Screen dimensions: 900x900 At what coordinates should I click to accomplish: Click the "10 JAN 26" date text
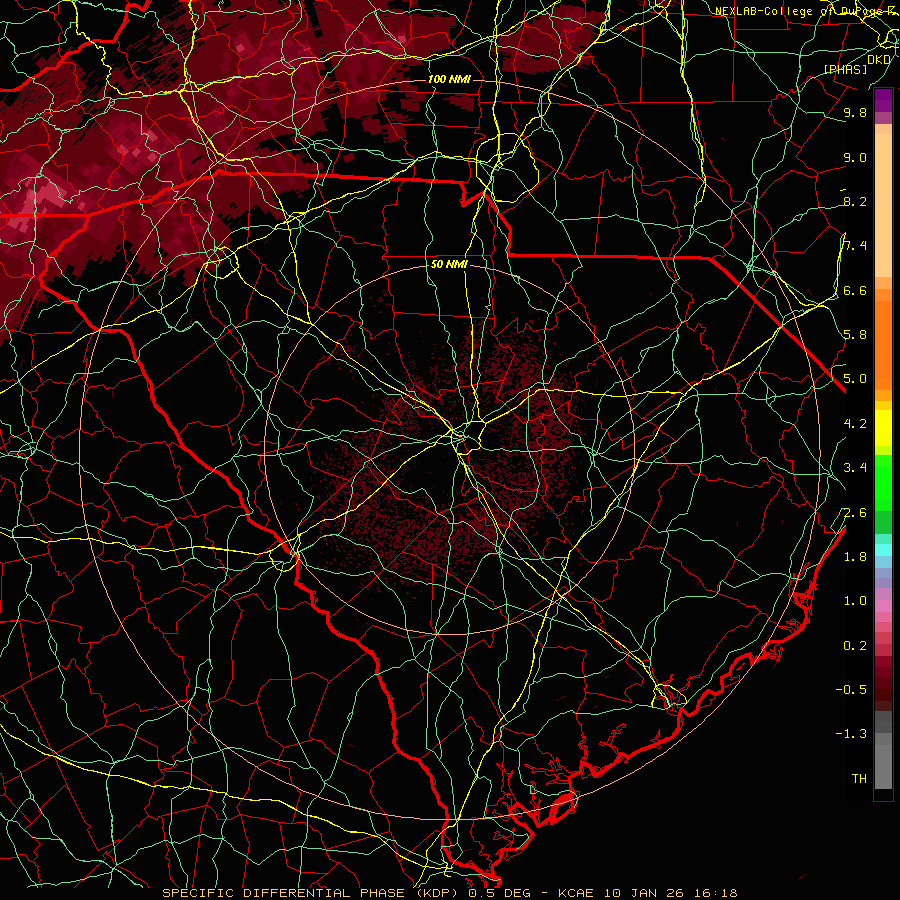click(x=643, y=893)
